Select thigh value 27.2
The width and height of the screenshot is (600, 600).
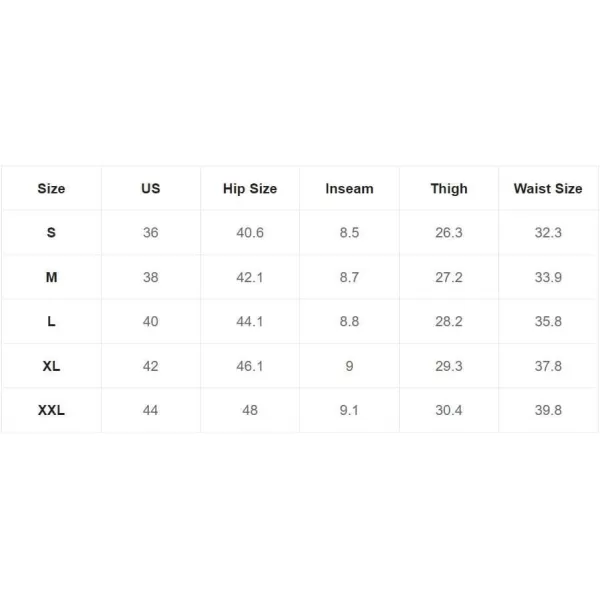tap(449, 277)
